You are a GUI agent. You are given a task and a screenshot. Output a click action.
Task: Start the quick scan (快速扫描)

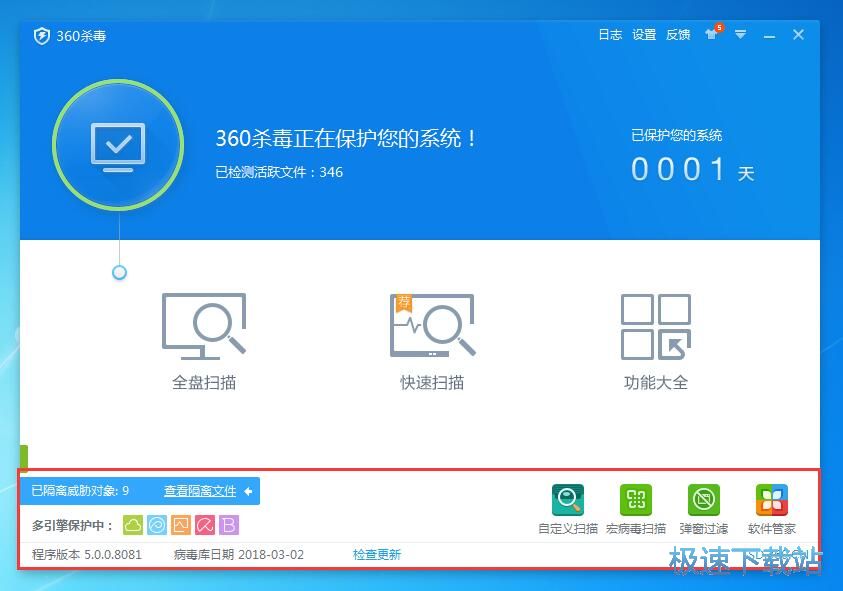point(432,342)
